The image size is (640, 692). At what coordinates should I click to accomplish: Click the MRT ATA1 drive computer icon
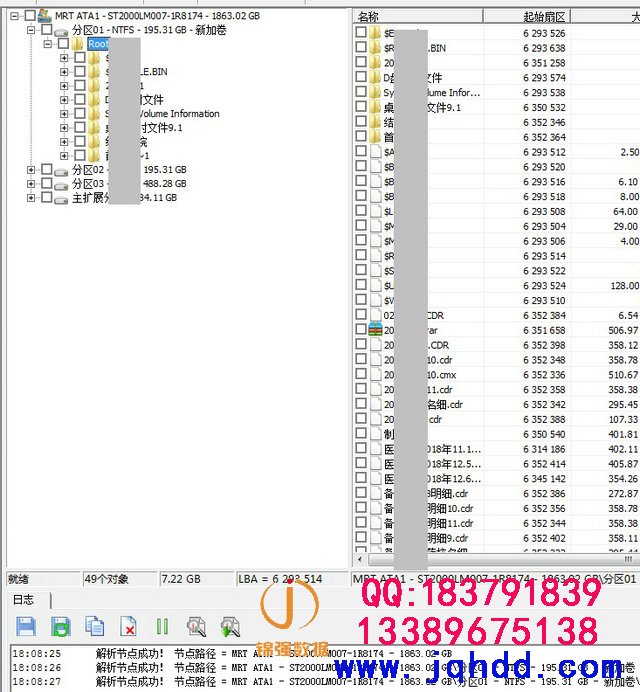[45, 16]
